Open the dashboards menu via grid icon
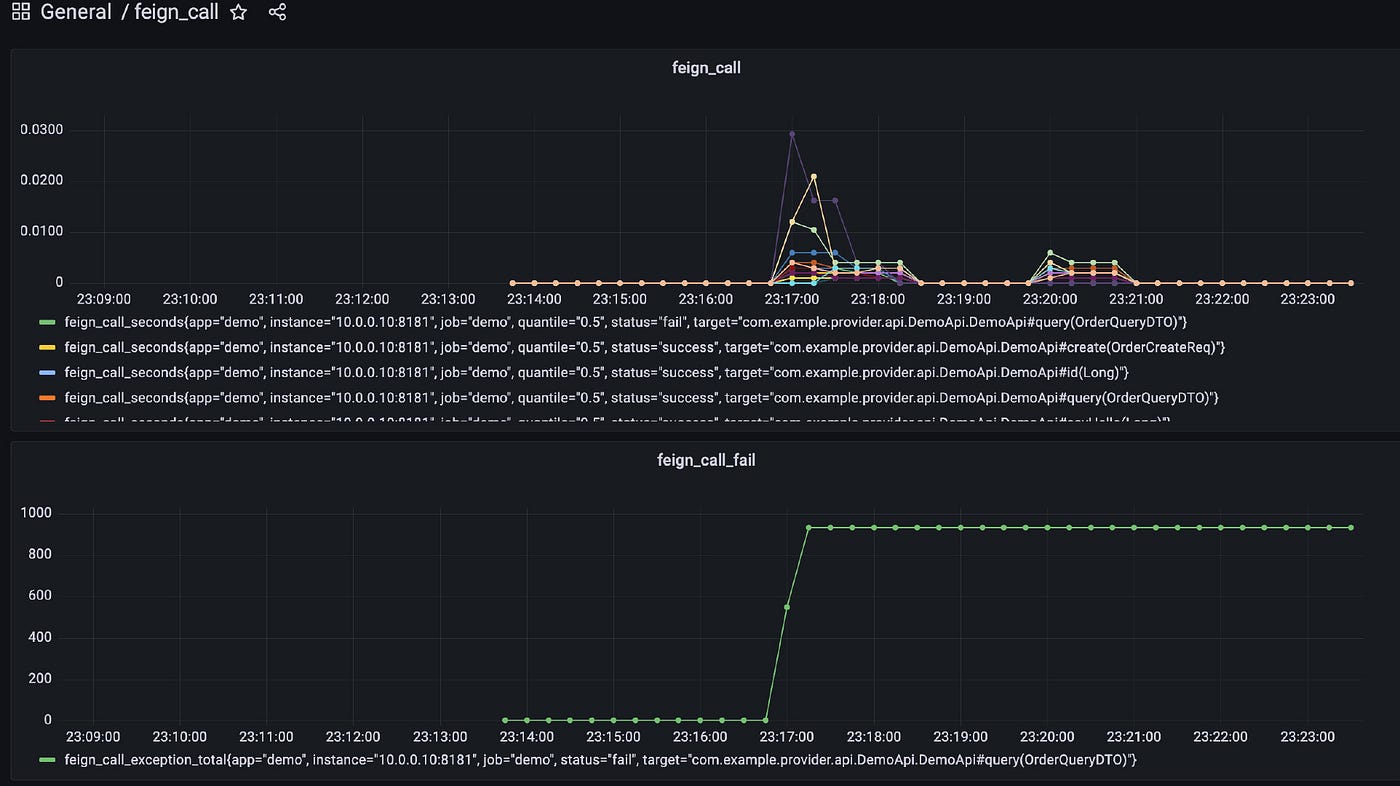The height and width of the screenshot is (786, 1400). 20,12
